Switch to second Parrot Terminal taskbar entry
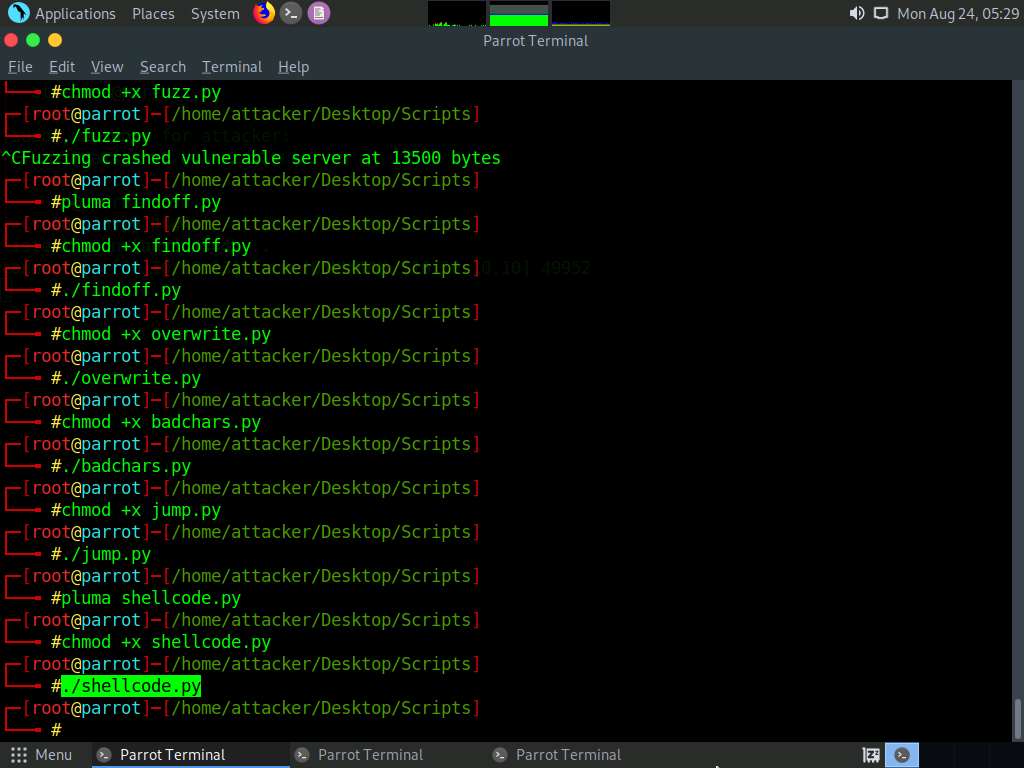The width and height of the screenshot is (1024, 768). click(387, 755)
